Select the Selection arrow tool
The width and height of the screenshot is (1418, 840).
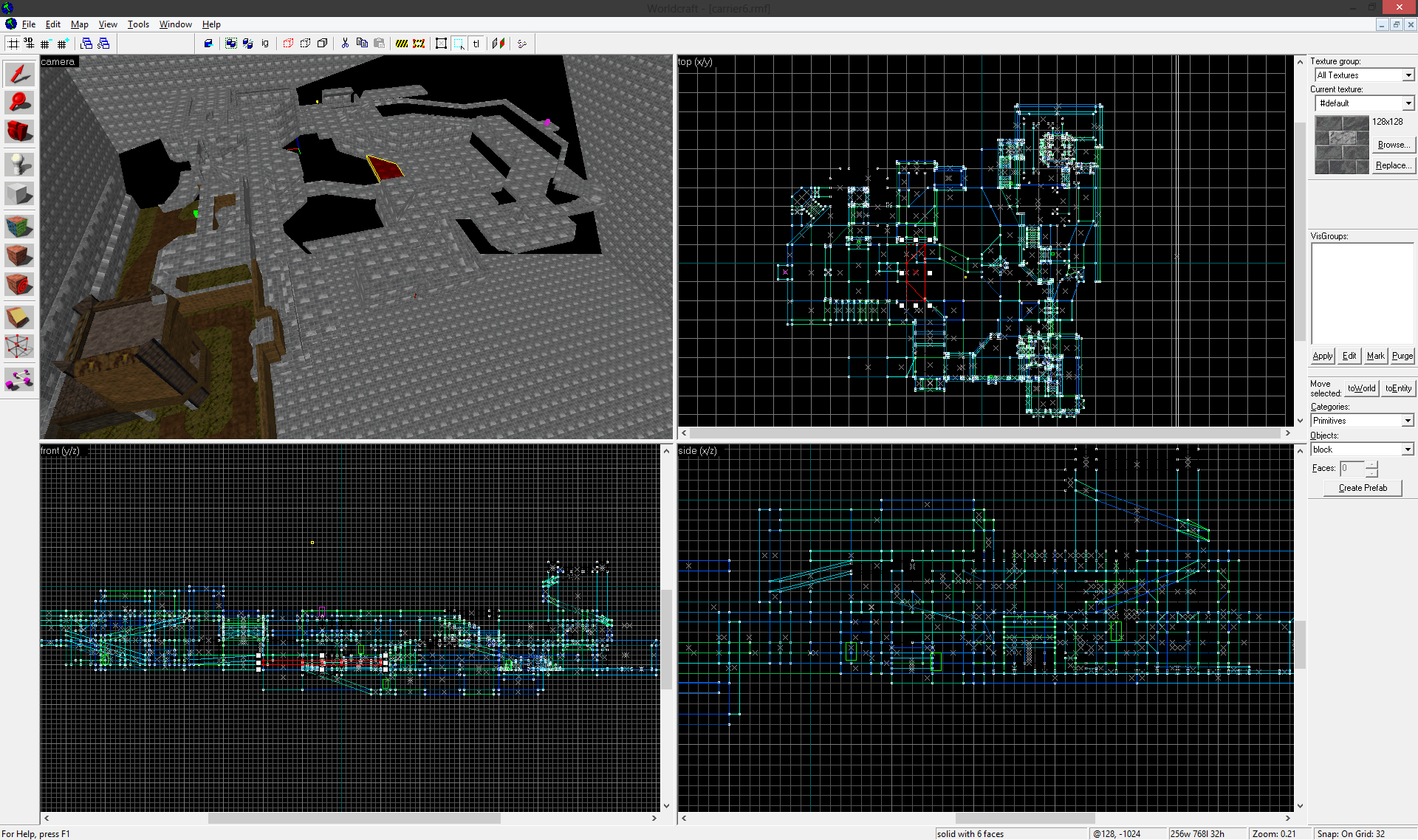point(19,74)
